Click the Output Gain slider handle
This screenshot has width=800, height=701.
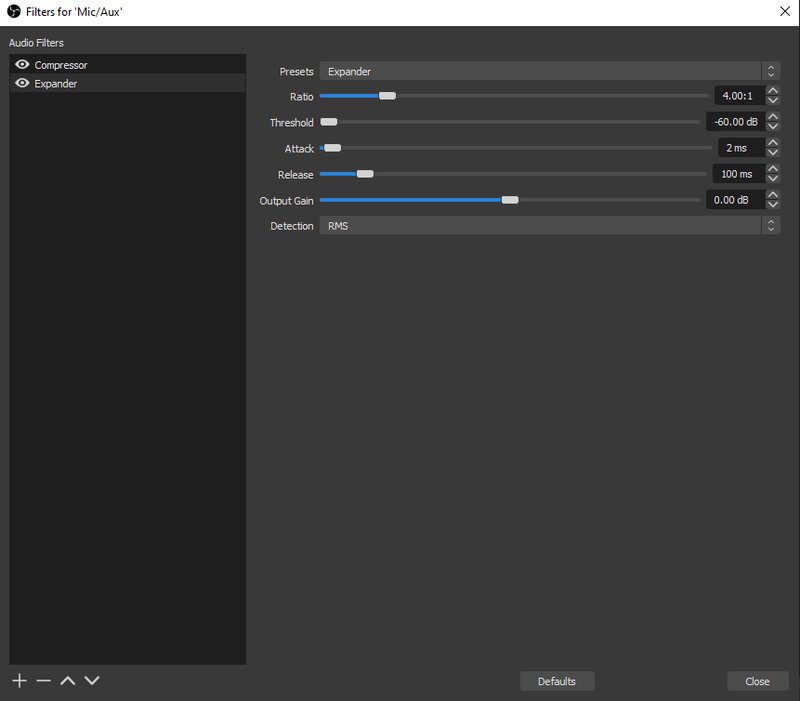coord(510,200)
